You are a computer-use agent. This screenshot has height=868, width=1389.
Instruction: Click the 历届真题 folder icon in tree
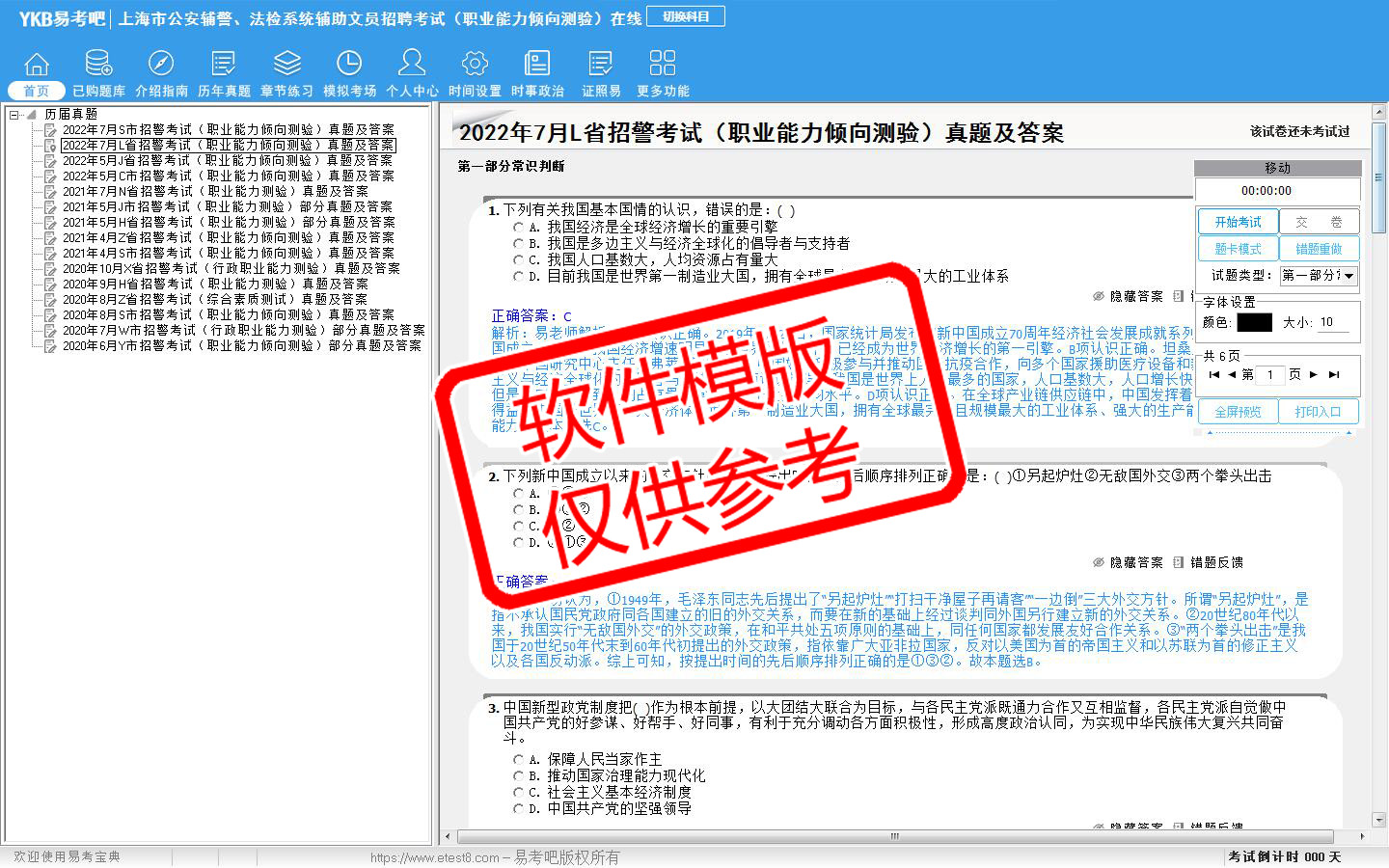[x=33, y=114]
